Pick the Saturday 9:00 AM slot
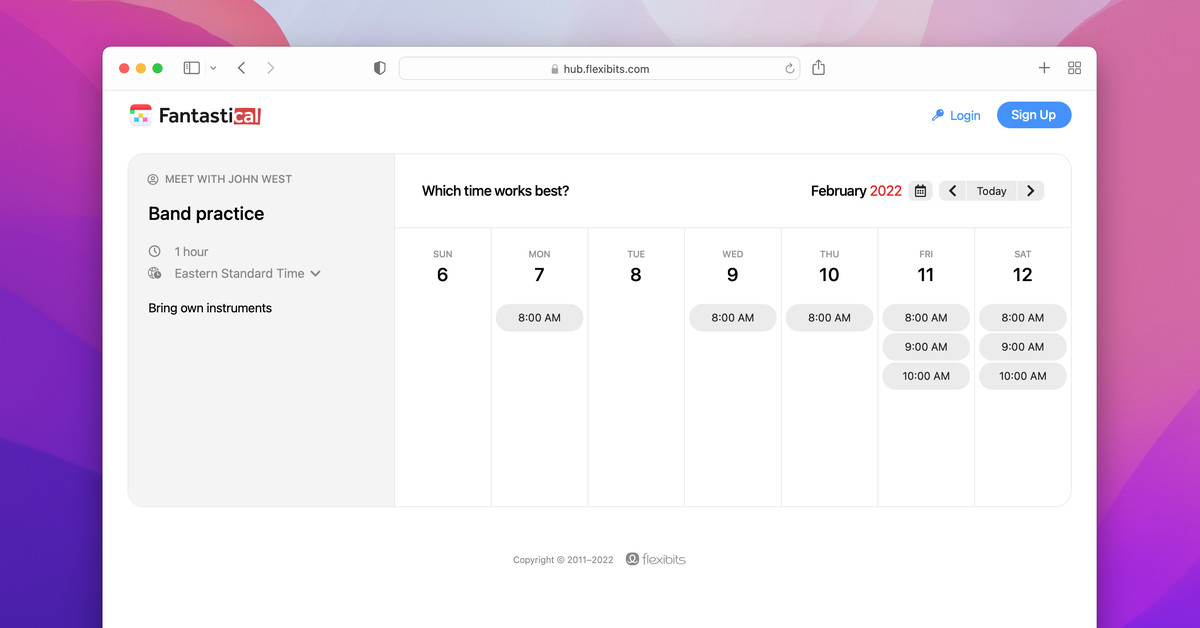 coord(1022,347)
